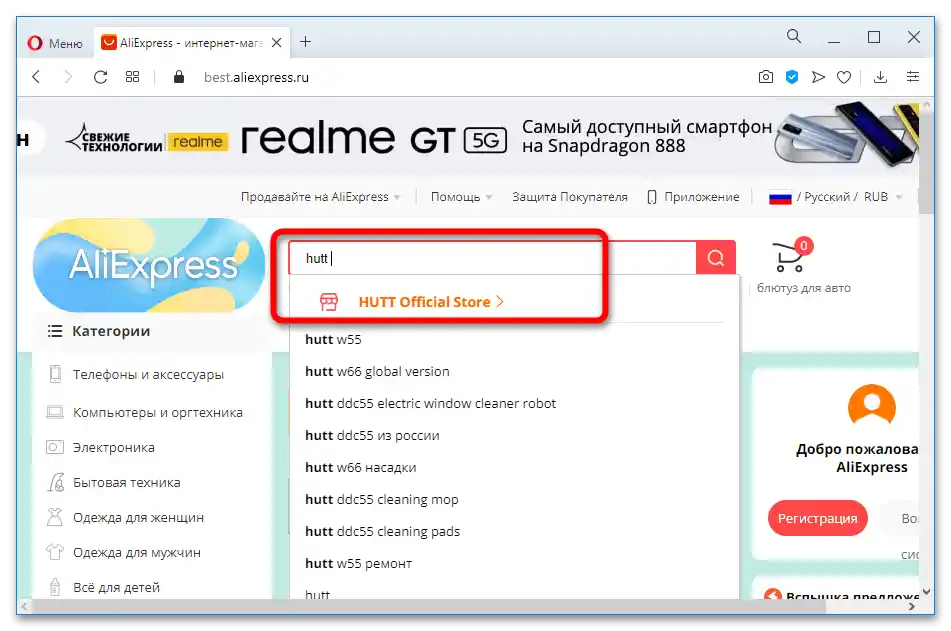Open the Защита Покупателя link
This screenshot has width=951, height=631.
coord(570,197)
